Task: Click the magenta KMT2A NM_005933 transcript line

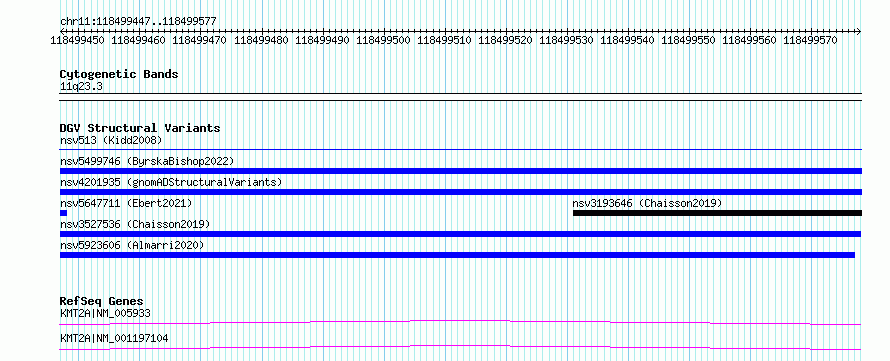Action: [460, 322]
